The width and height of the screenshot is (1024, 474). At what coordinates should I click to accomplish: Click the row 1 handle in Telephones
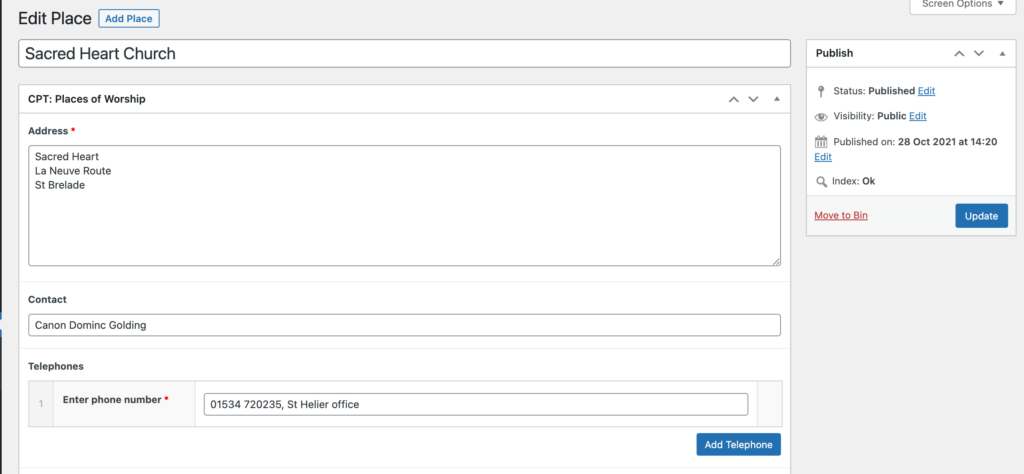coord(40,404)
